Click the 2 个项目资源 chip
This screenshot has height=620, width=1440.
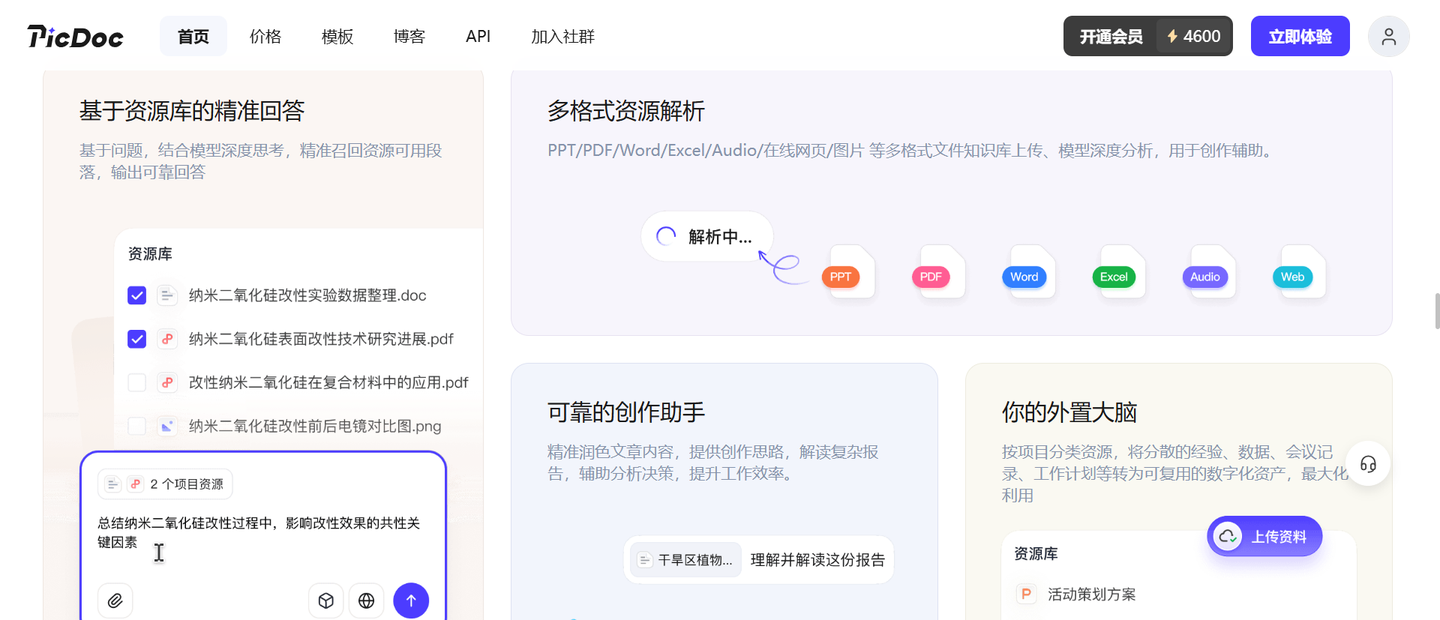[165, 484]
